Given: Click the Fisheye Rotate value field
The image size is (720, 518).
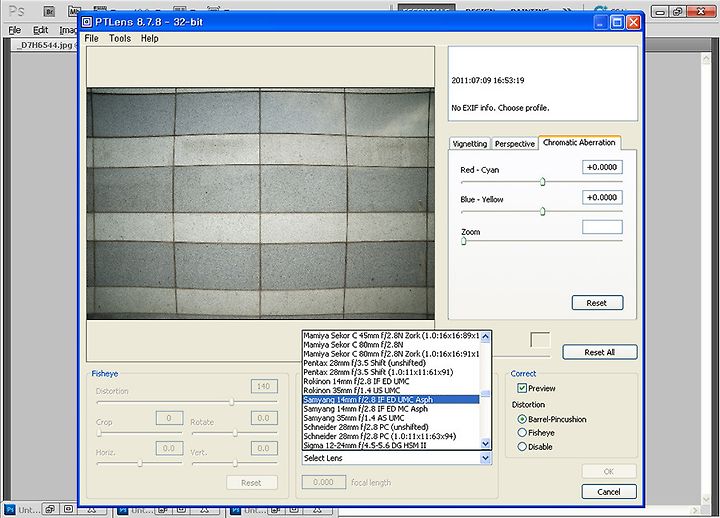Looking at the screenshot, I should (x=264, y=418).
